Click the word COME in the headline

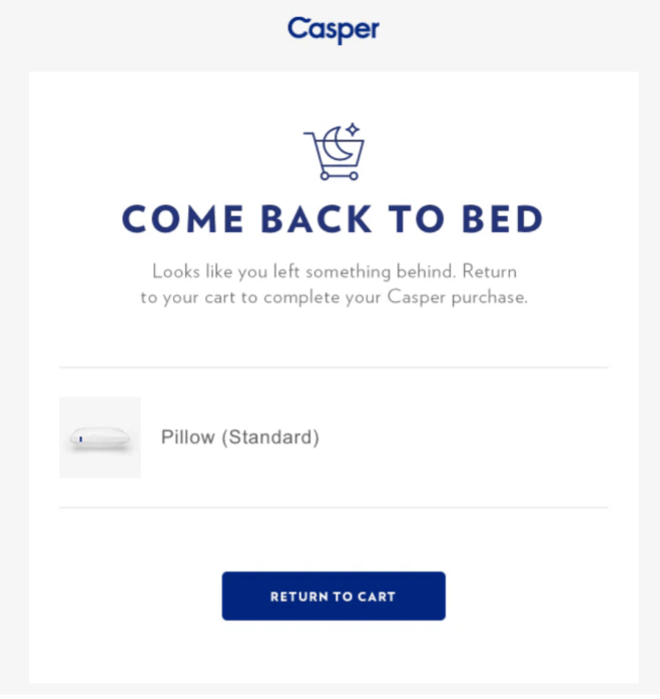[183, 219]
